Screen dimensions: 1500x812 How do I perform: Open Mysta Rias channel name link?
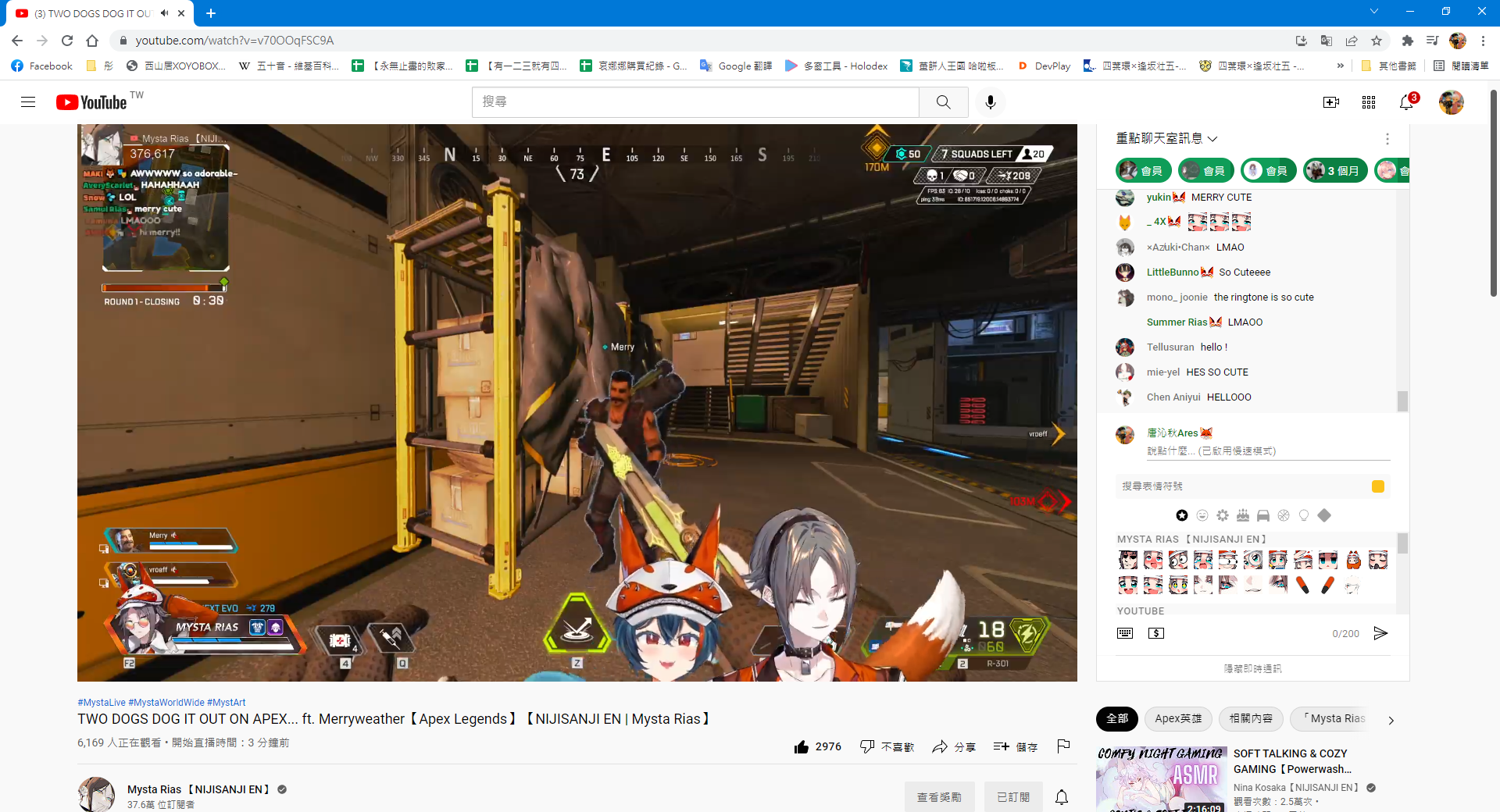[198, 789]
